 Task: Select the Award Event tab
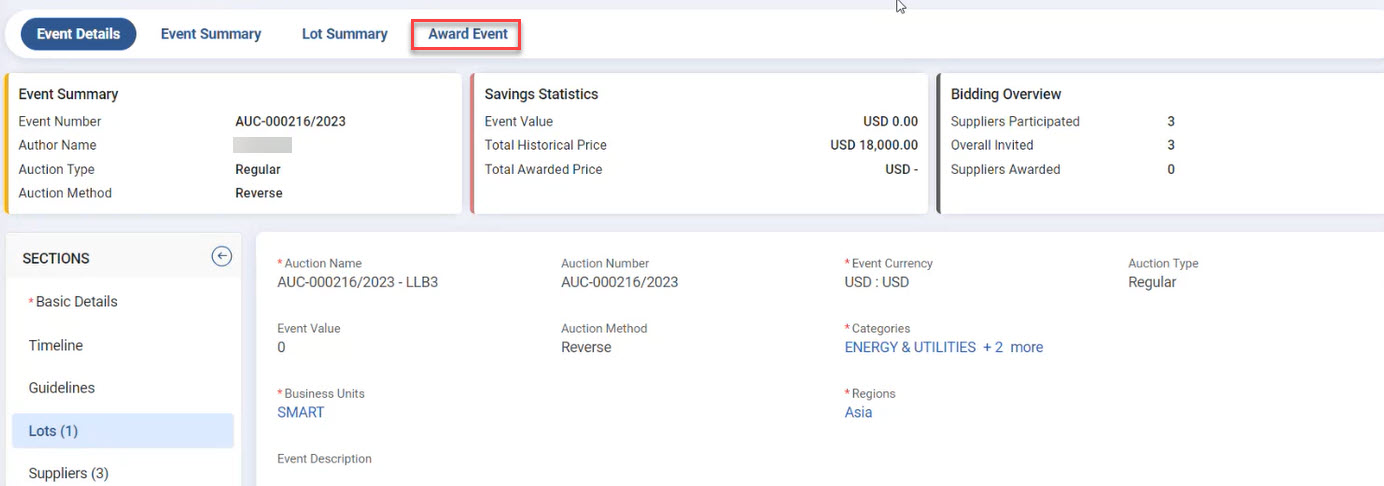pos(468,34)
